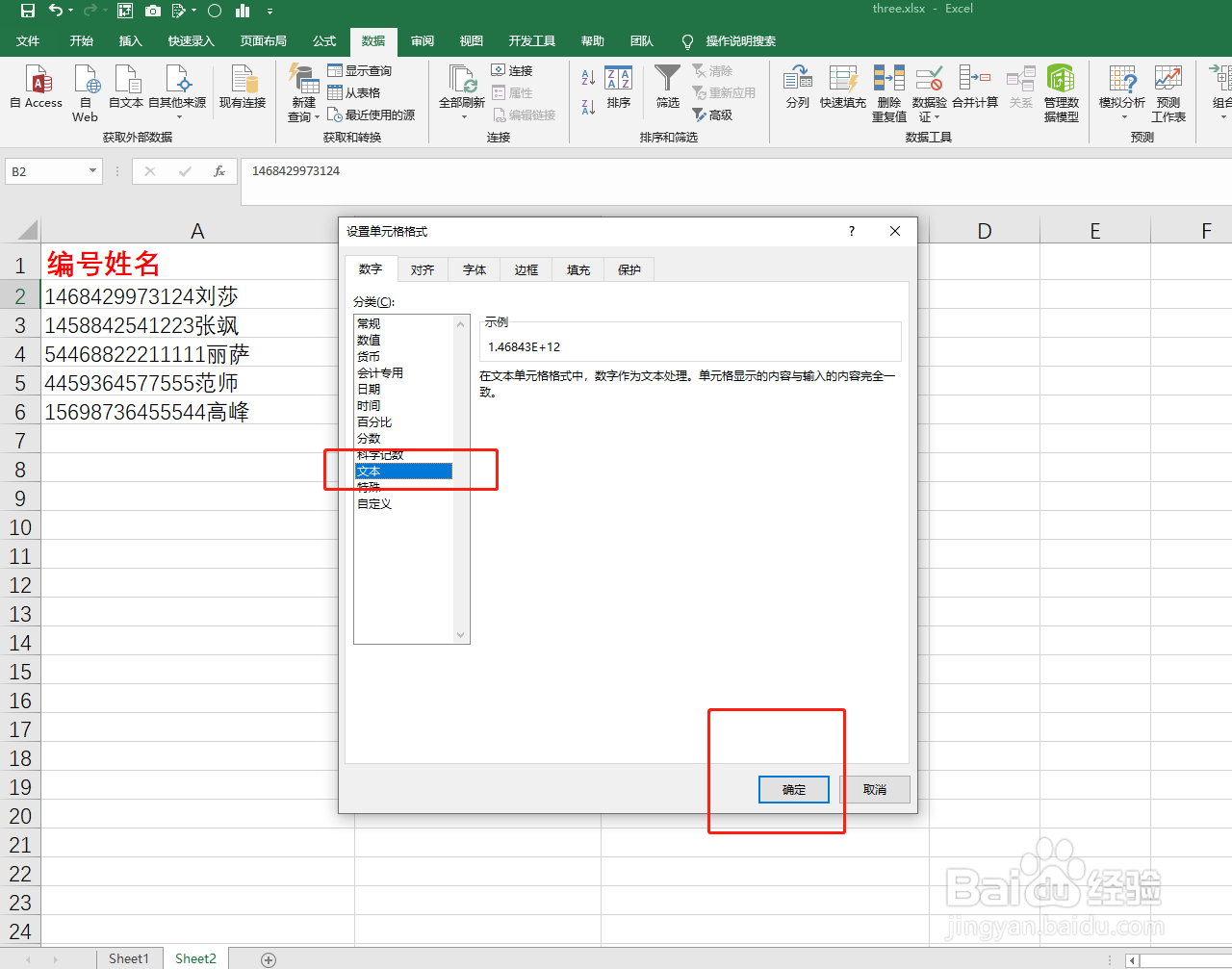Image resolution: width=1232 pixels, height=969 pixels.
Task: Open the File (文件) menu
Action: (28, 41)
